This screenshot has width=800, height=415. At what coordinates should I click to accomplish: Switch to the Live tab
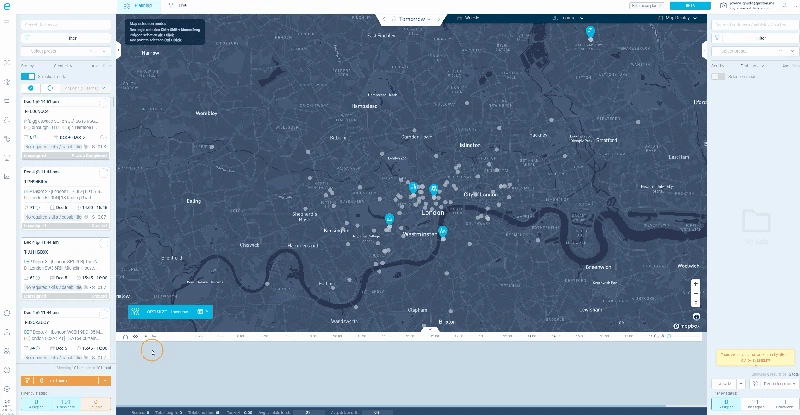pyautogui.click(x=178, y=6)
